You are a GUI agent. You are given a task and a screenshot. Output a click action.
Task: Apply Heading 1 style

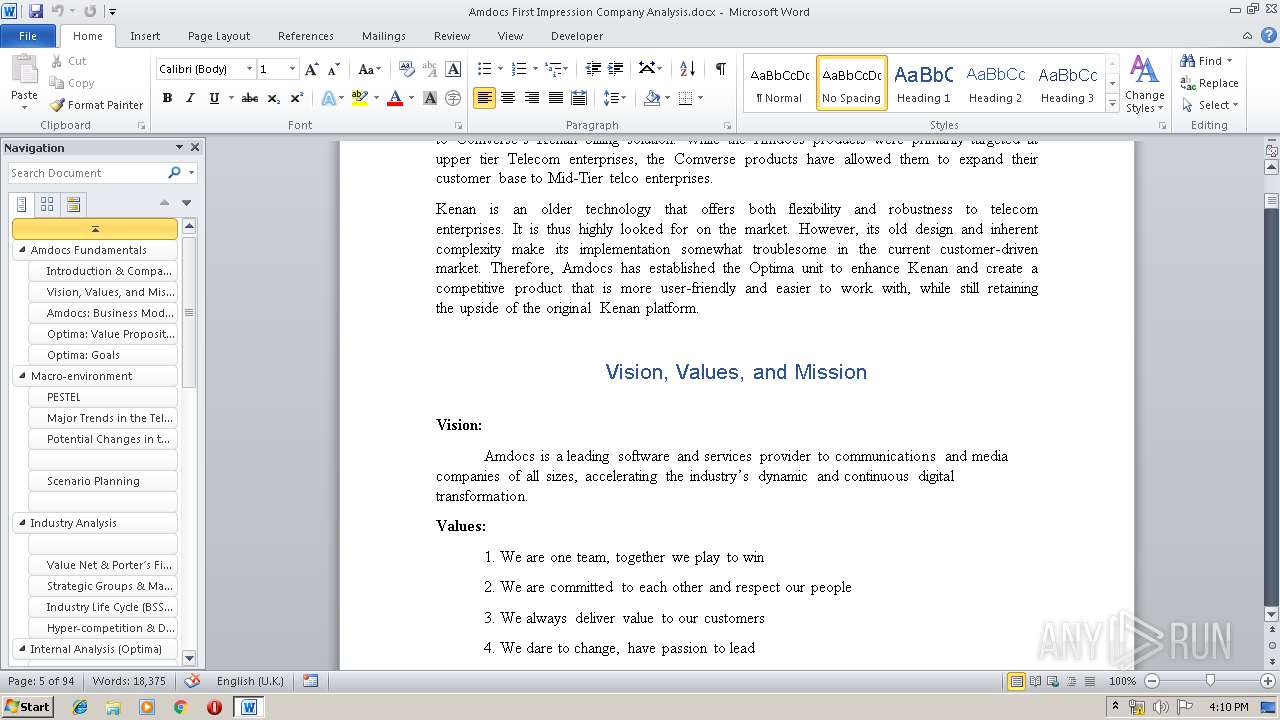[924, 82]
